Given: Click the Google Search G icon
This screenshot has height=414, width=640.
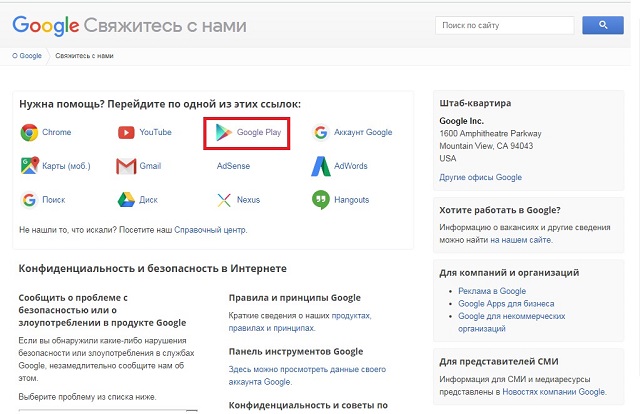Looking at the screenshot, I should (x=29, y=200).
